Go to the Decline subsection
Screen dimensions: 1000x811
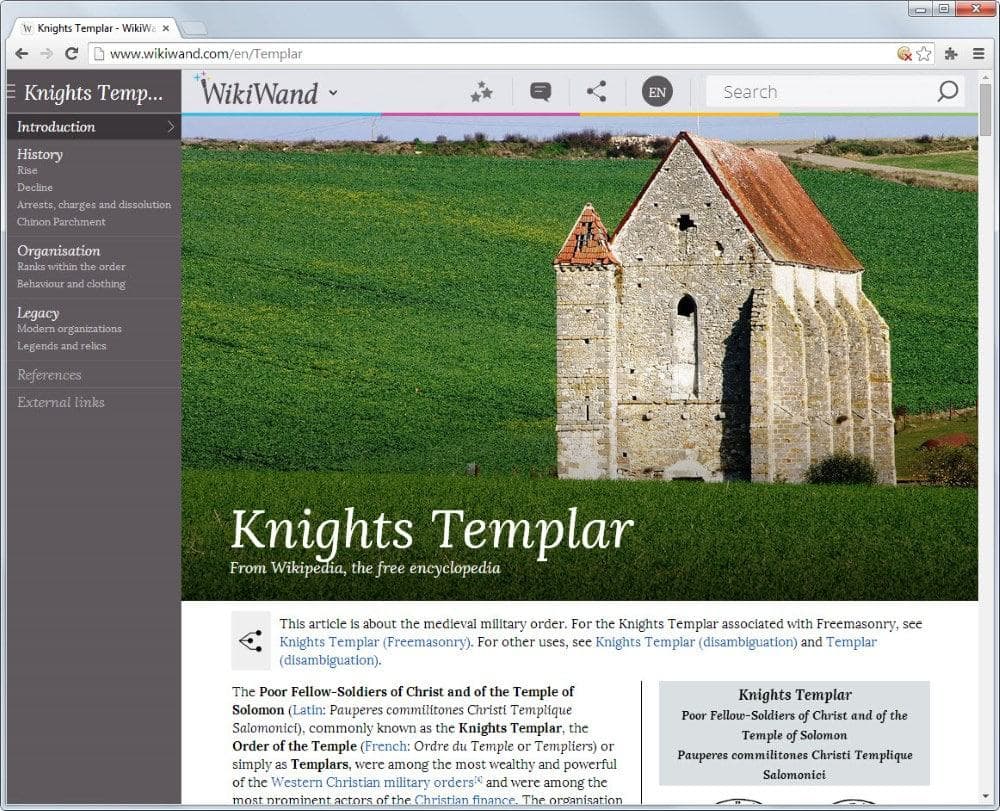34,187
